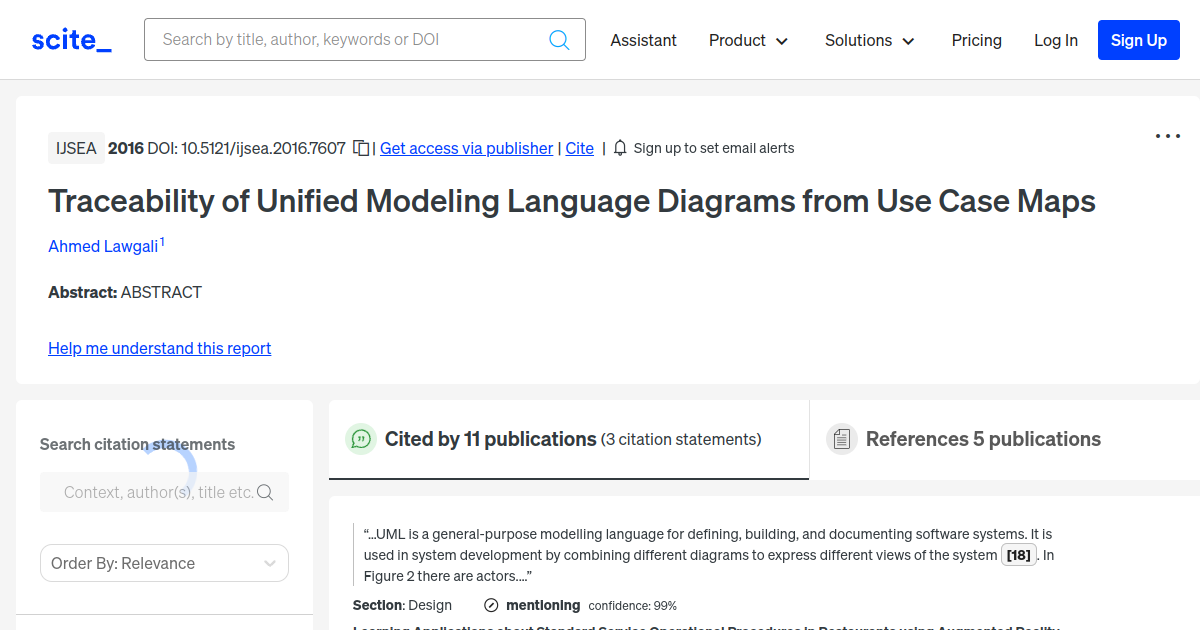This screenshot has height=630, width=1200.
Task: Open the Assistant menu item
Action: [643, 40]
